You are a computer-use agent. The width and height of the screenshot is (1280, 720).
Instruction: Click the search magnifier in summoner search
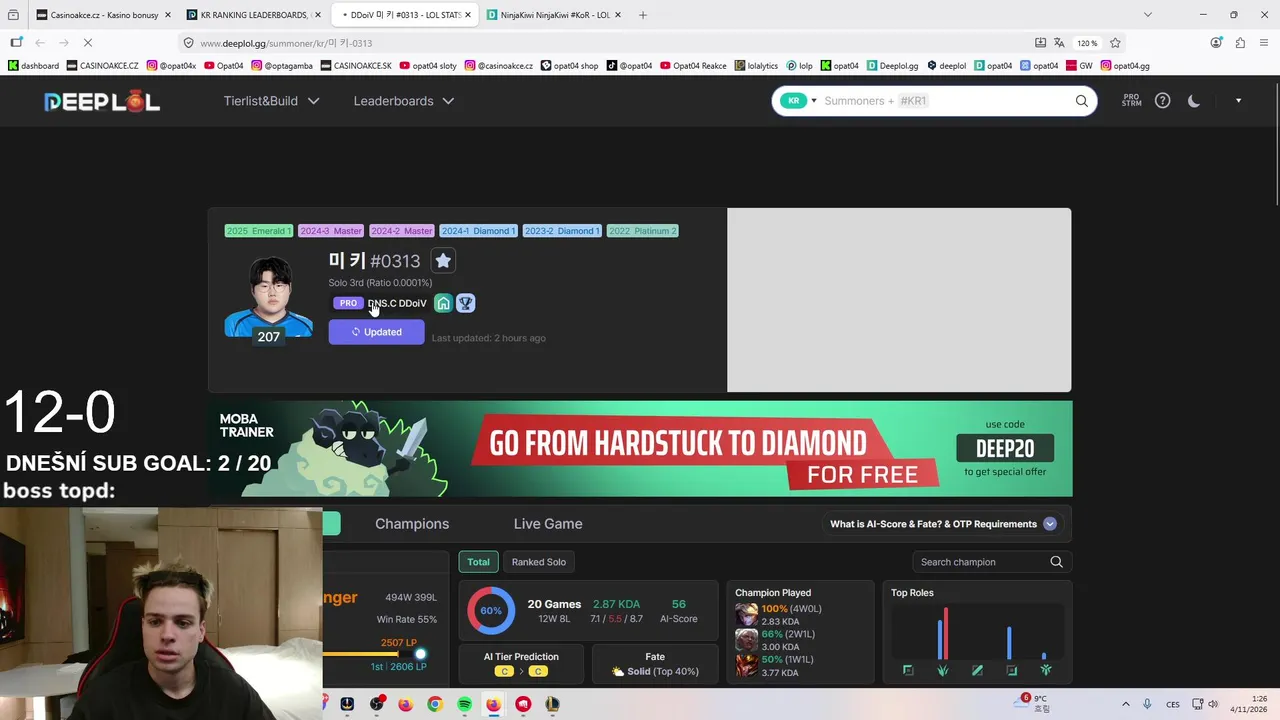tap(1081, 101)
